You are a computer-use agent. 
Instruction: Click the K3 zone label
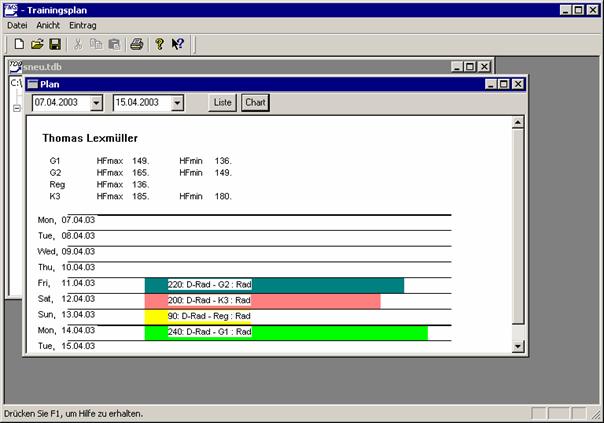point(55,196)
